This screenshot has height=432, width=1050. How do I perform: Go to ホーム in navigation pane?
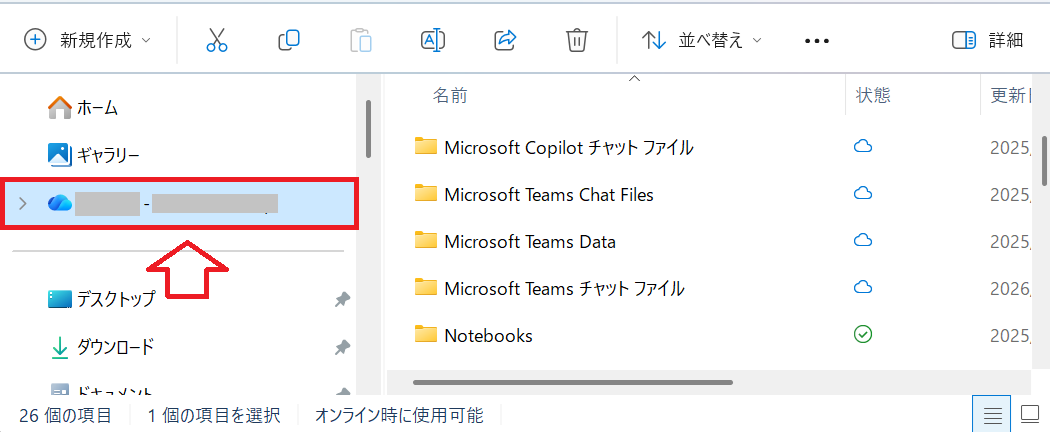pyautogui.click(x=97, y=107)
